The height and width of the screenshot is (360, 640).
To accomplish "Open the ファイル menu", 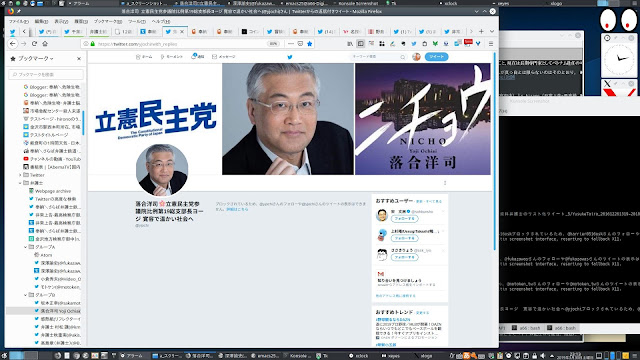I will tap(19, 21).
